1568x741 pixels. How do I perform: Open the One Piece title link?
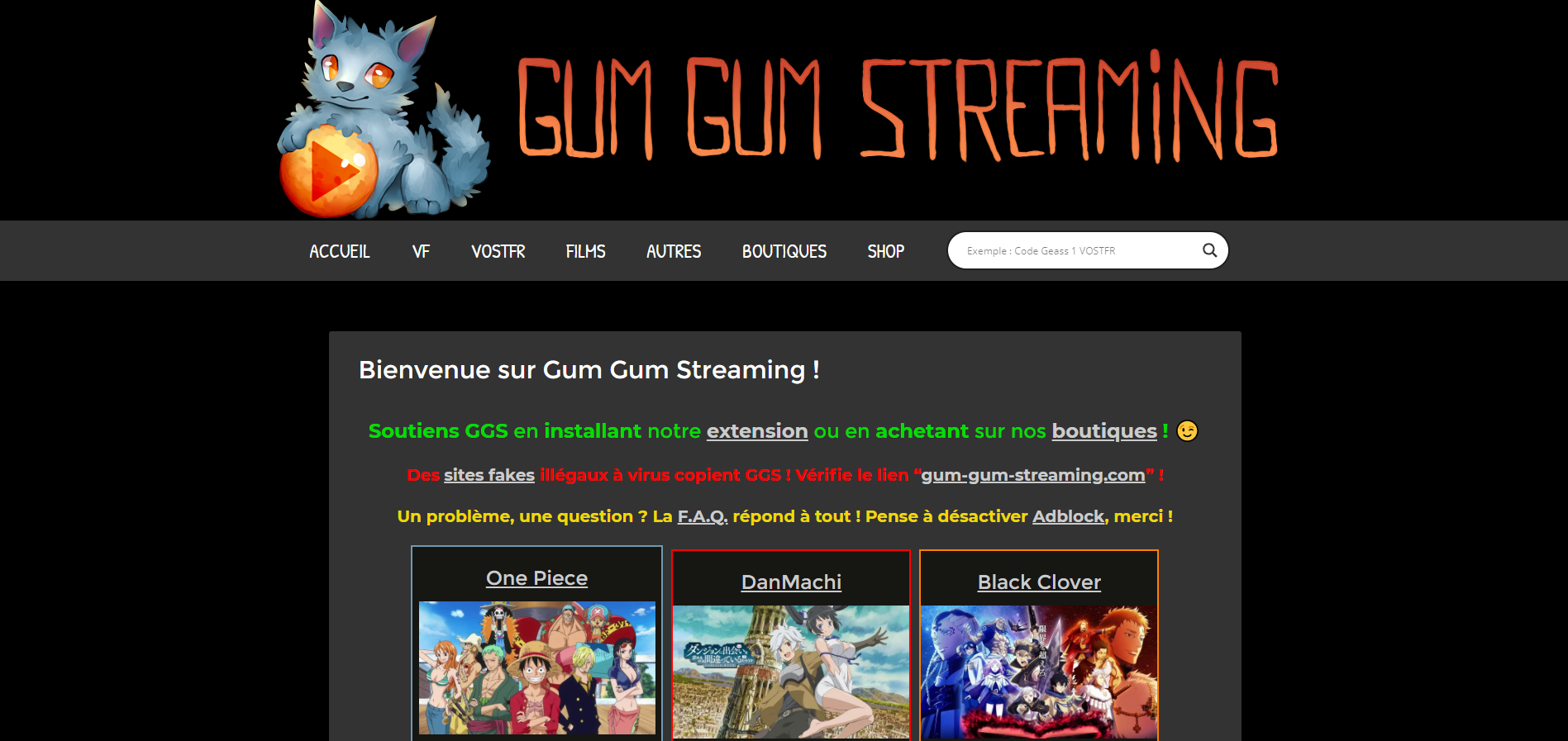coord(537,578)
